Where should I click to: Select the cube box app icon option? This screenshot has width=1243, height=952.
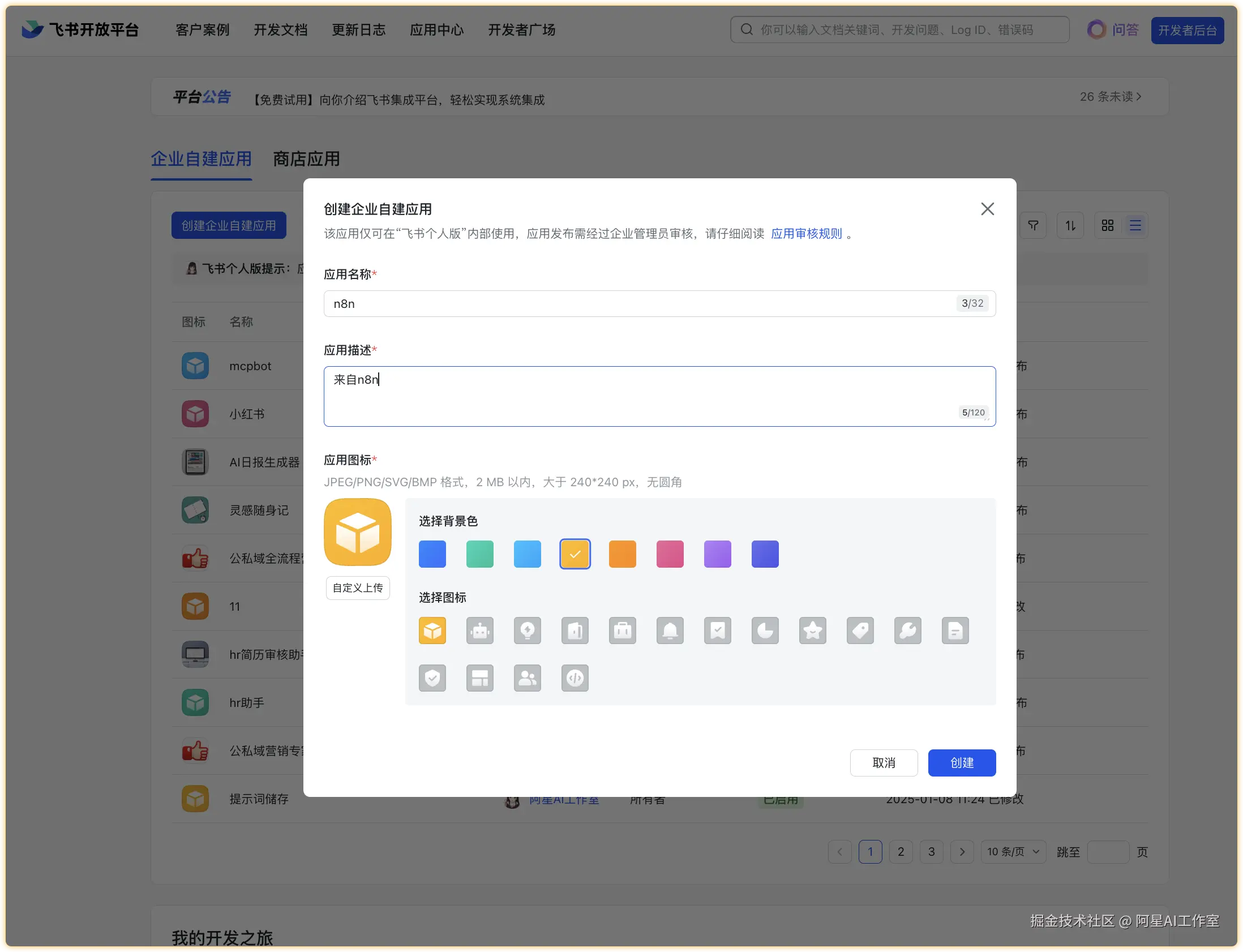coord(432,631)
